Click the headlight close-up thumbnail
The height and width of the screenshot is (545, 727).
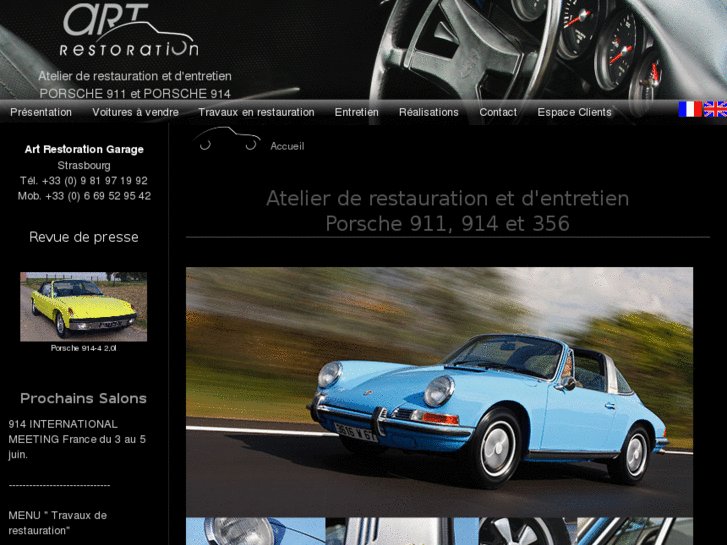click(x=255, y=532)
